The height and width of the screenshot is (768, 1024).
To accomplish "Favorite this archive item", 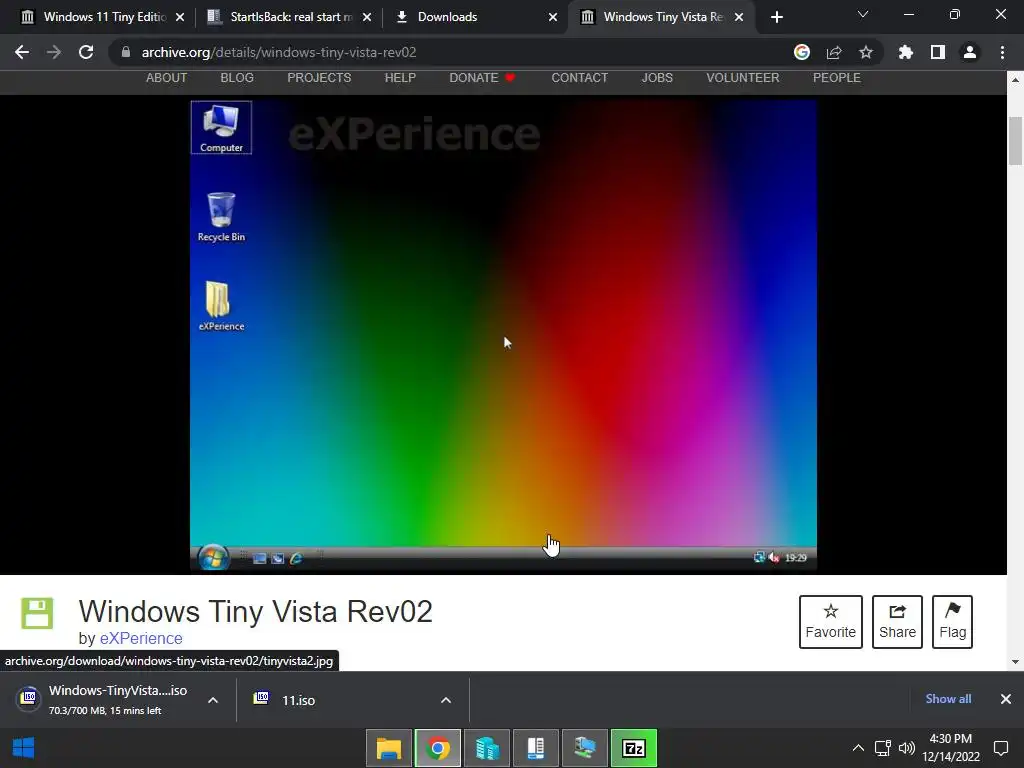I will [831, 622].
